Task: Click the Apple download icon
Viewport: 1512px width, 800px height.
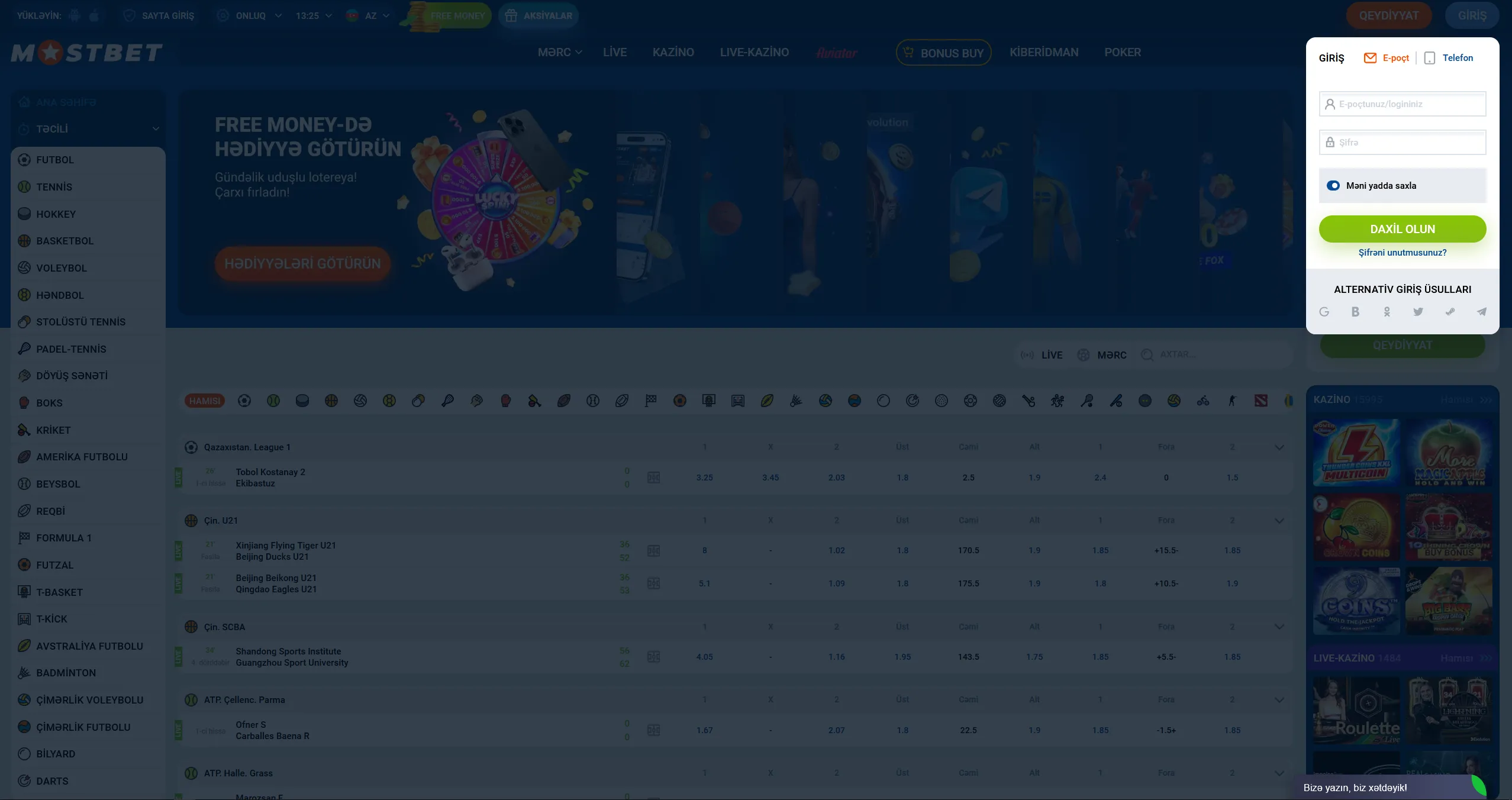Action: (x=94, y=15)
